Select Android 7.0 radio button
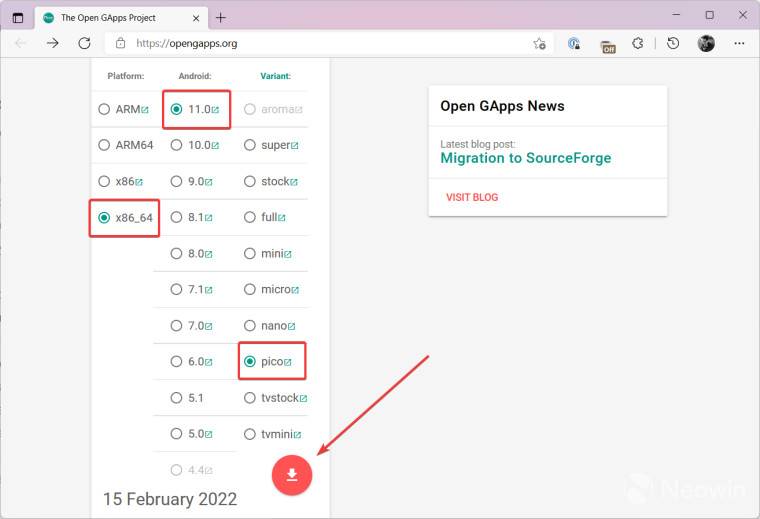Viewport: 760px width, 519px height. click(176, 326)
